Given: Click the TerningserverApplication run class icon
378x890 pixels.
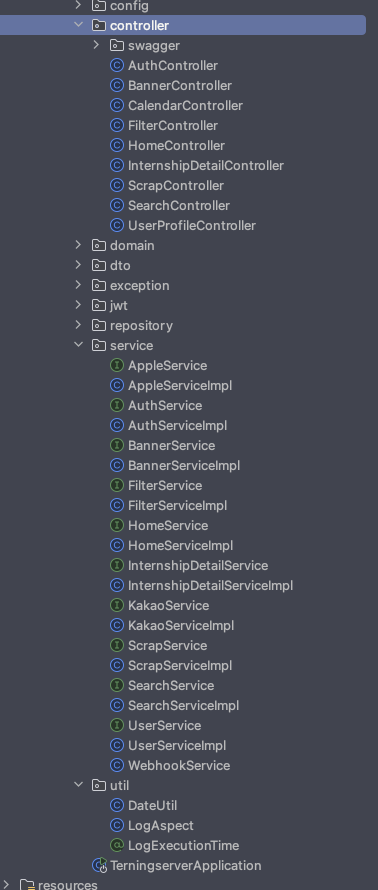Looking at the screenshot, I should [x=99, y=866].
